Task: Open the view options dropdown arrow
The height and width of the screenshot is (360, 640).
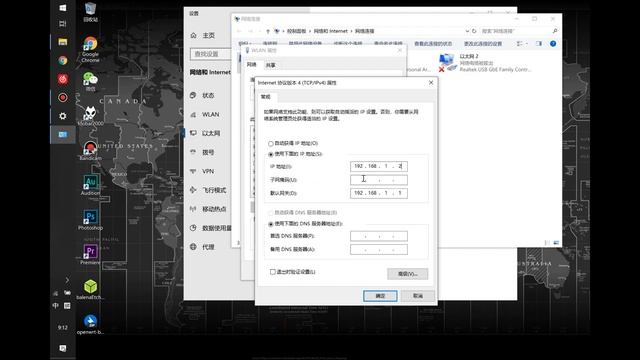Action: [527, 44]
